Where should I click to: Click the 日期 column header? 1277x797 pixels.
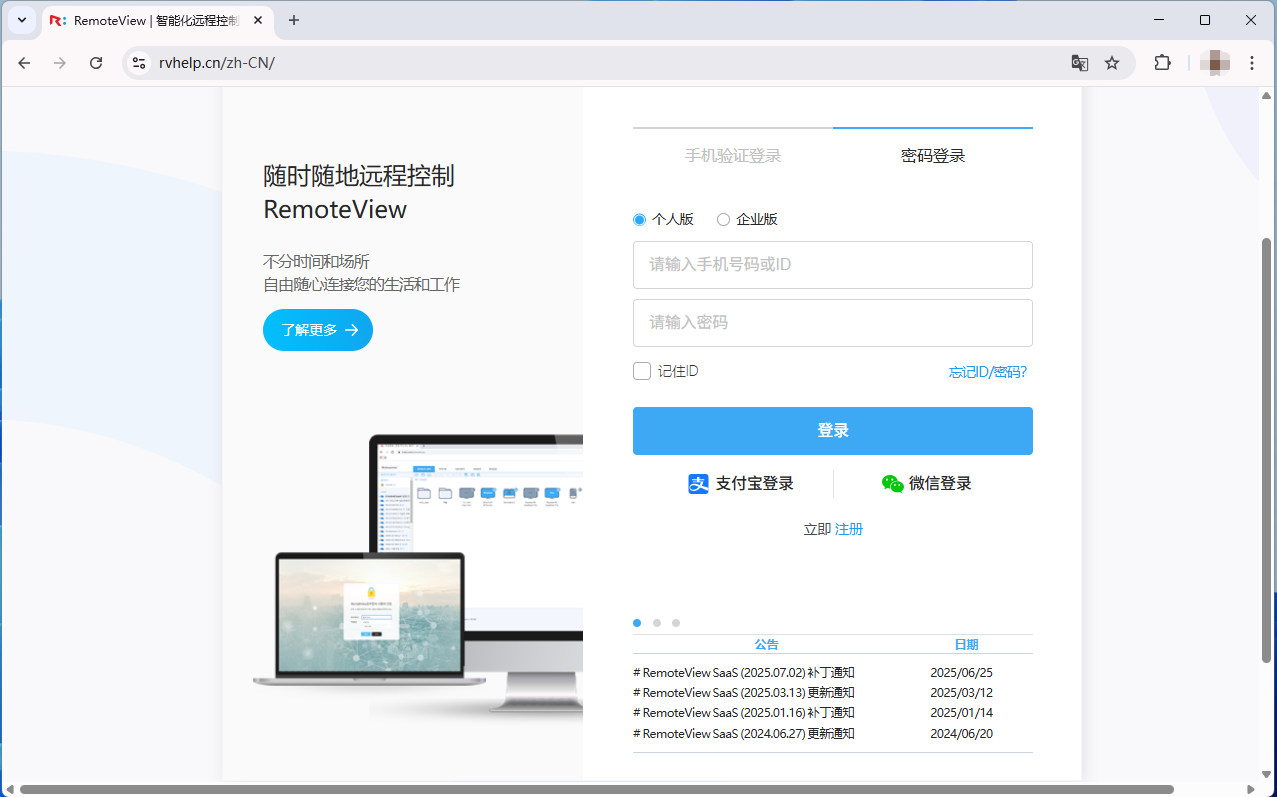tap(966, 645)
